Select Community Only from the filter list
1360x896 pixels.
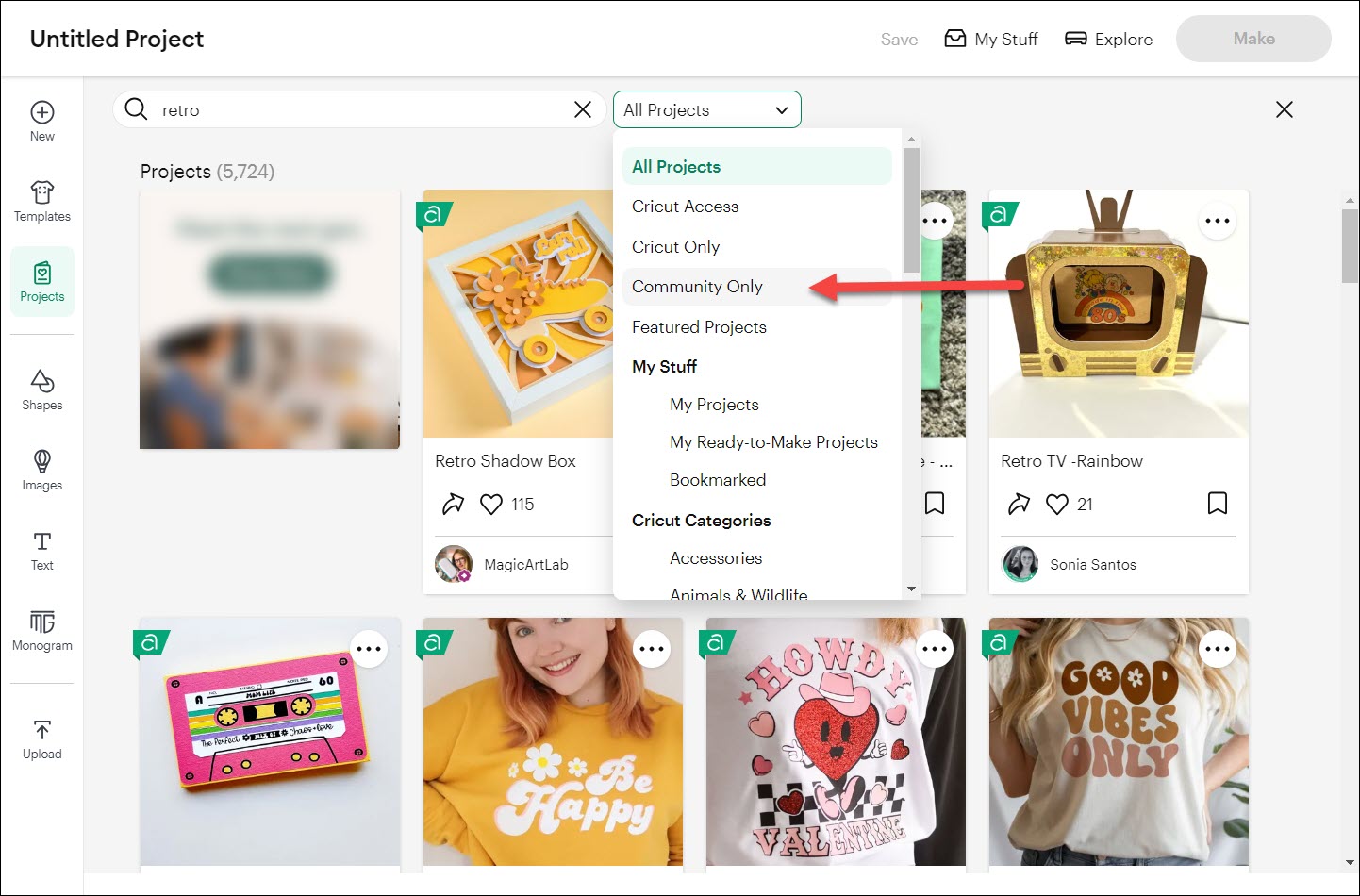(x=696, y=286)
